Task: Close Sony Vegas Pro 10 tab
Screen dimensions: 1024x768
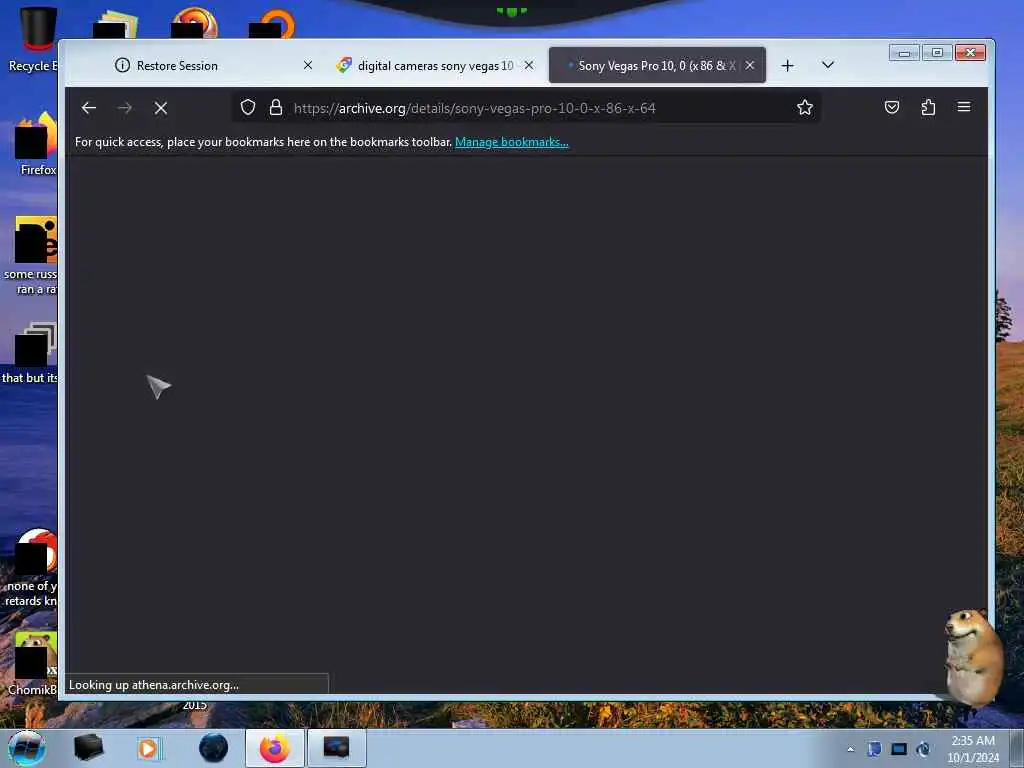Action: point(750,65)
